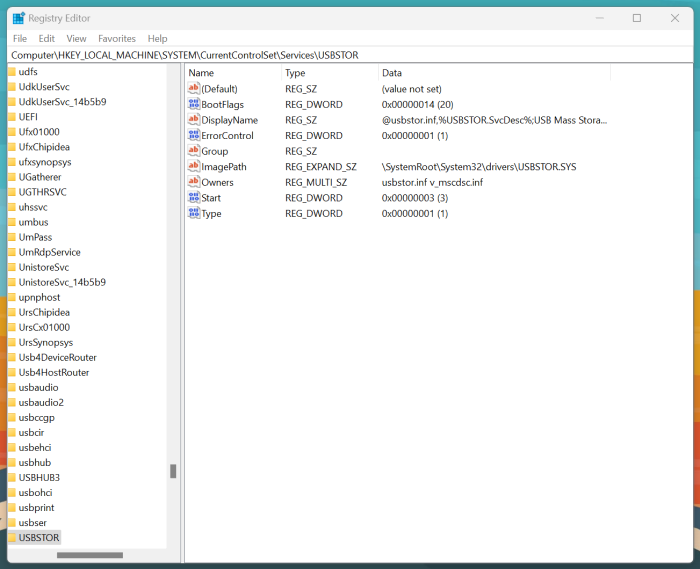Select the UGTHRSVC key
700x569 pixels.
[42, 192]
